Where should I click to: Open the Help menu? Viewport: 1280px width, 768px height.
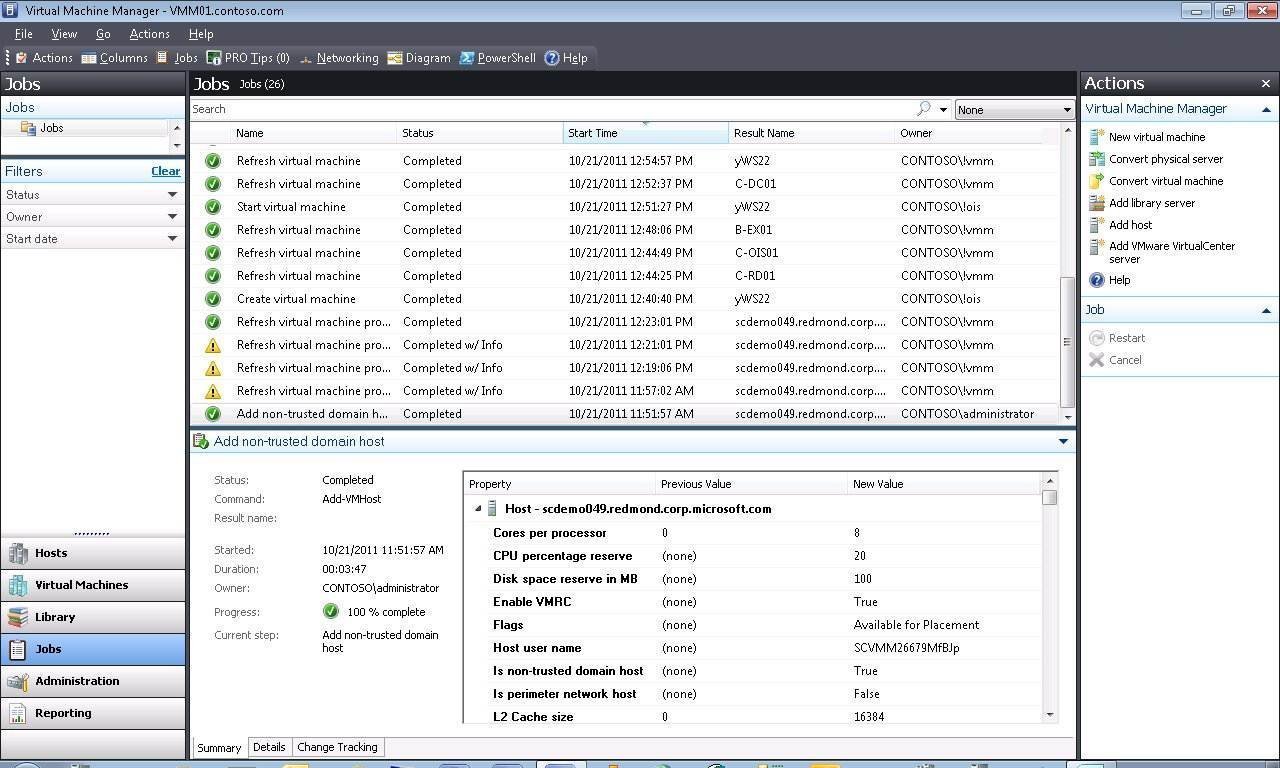(x=201, y=34)
